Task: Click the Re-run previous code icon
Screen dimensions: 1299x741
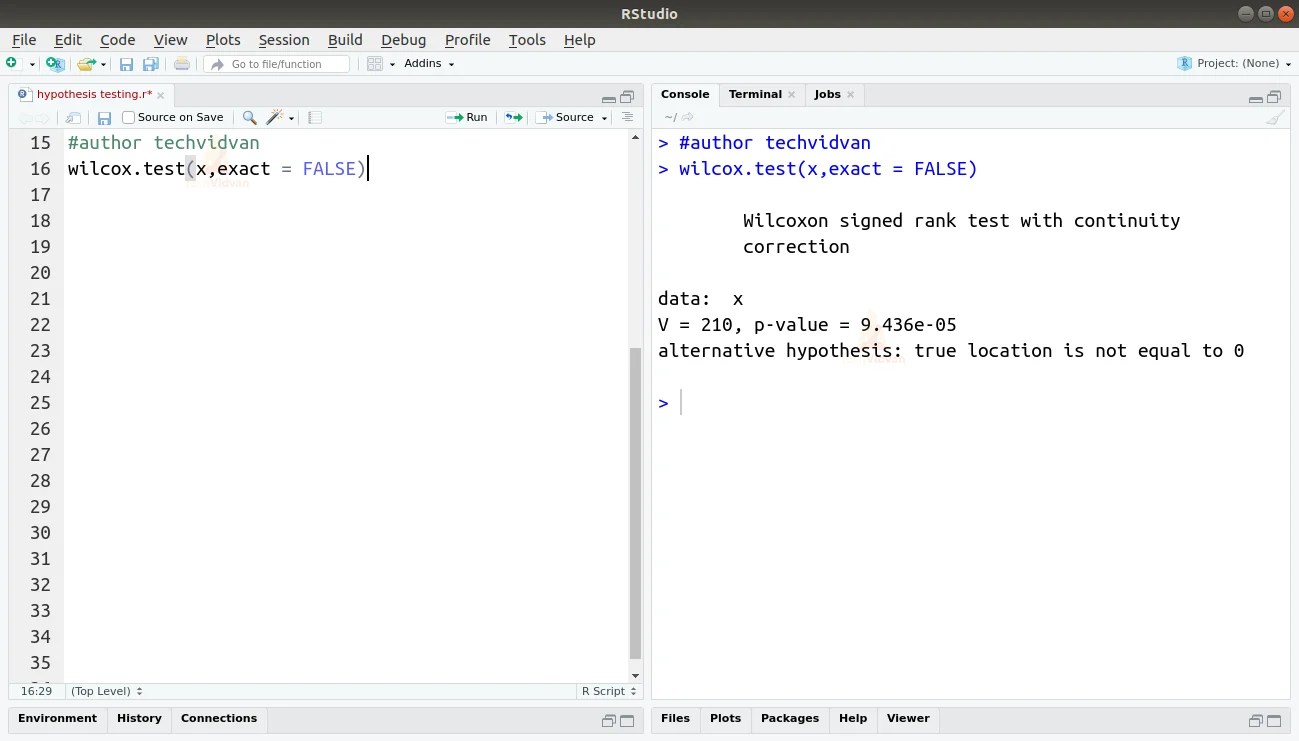Action: coord(513,117)
